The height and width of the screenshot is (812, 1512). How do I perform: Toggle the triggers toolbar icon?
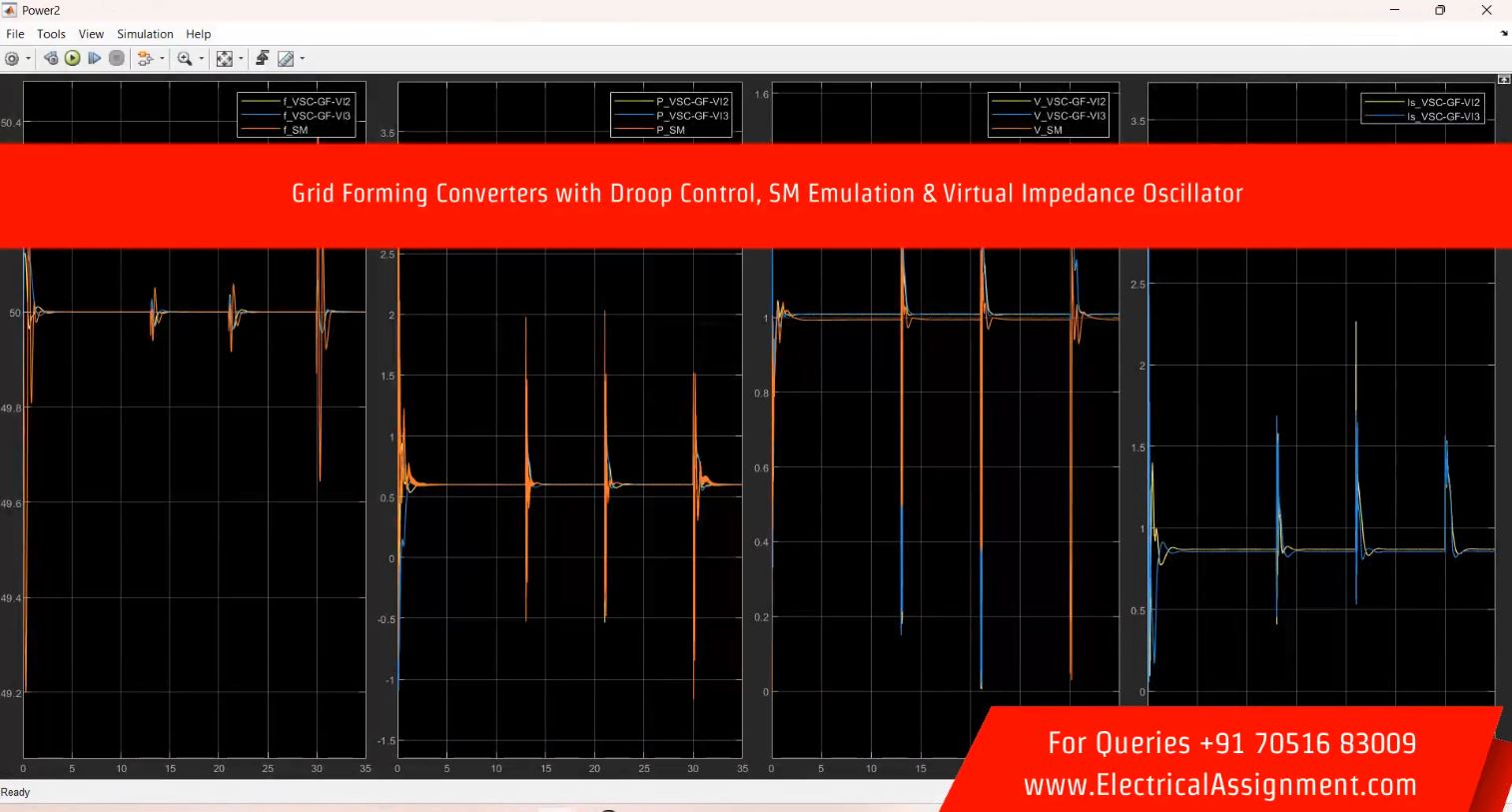click(x=262, y=58)
